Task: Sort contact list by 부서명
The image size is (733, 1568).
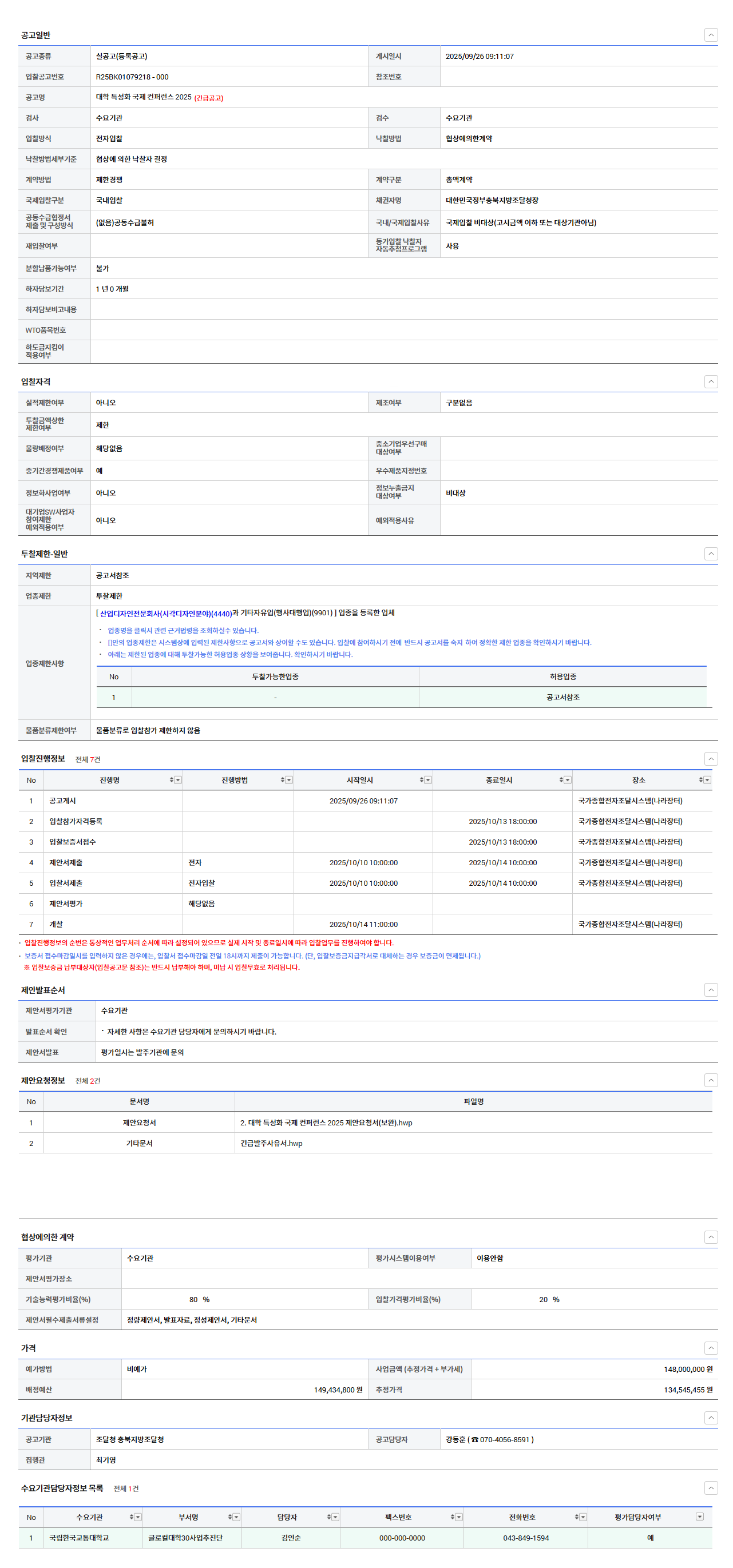Action: [229, 1517]
